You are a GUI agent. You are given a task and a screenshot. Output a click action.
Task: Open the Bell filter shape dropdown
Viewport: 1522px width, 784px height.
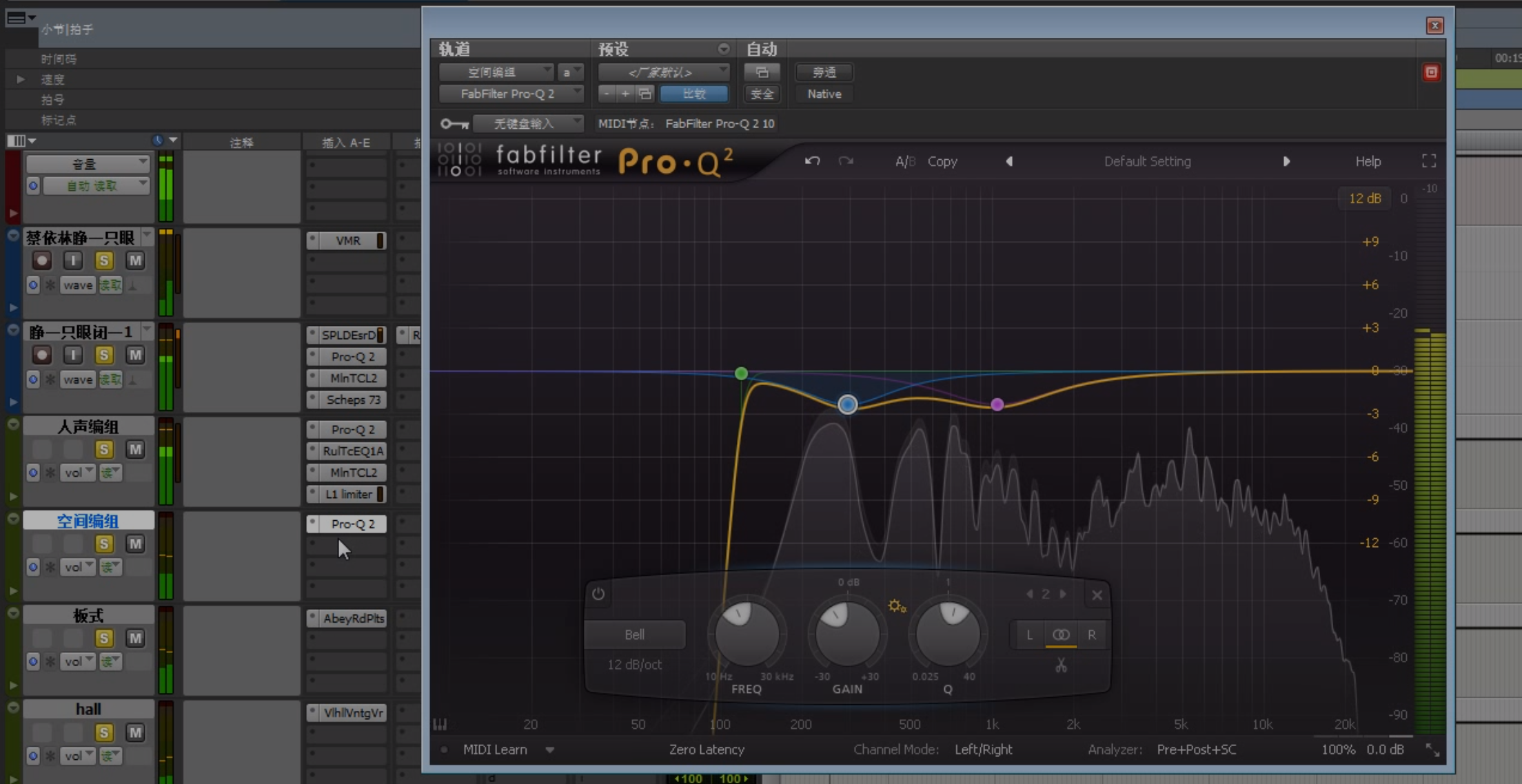[634, 634]
